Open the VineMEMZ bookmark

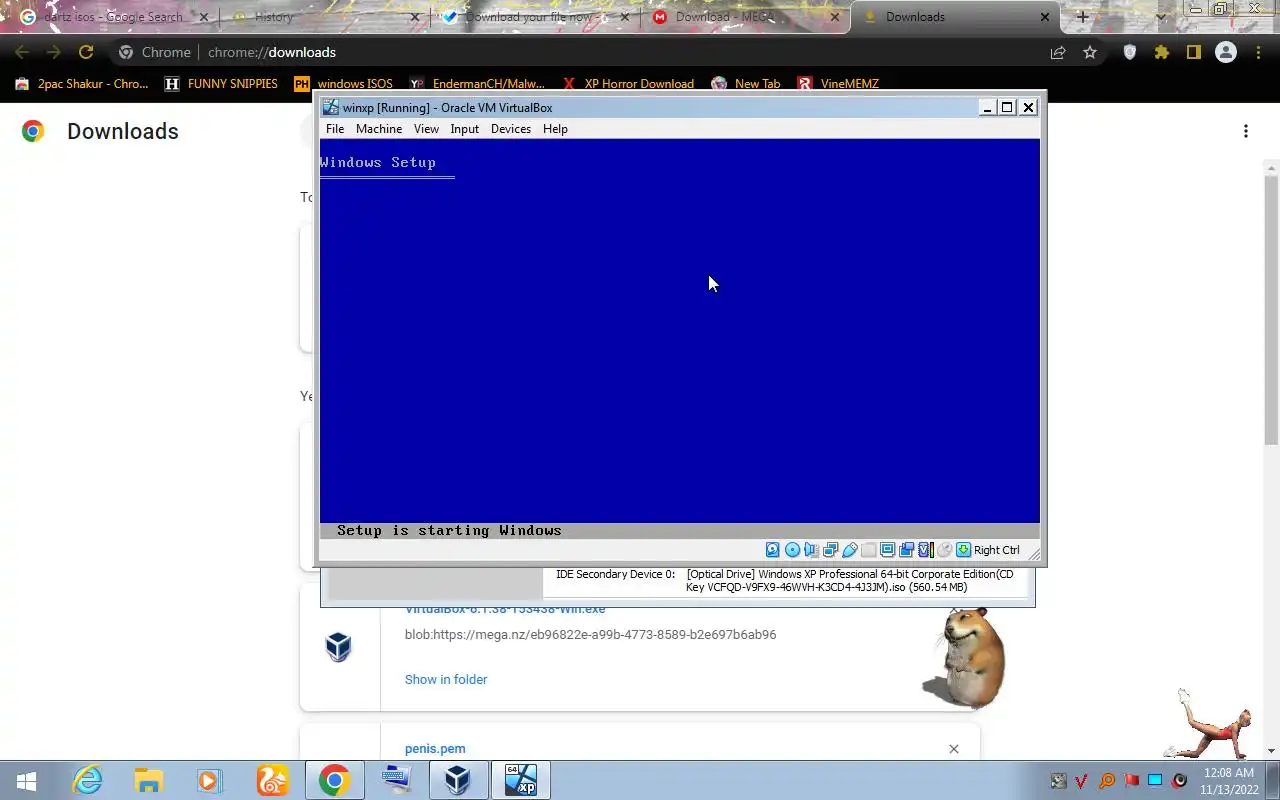[838, 84]
